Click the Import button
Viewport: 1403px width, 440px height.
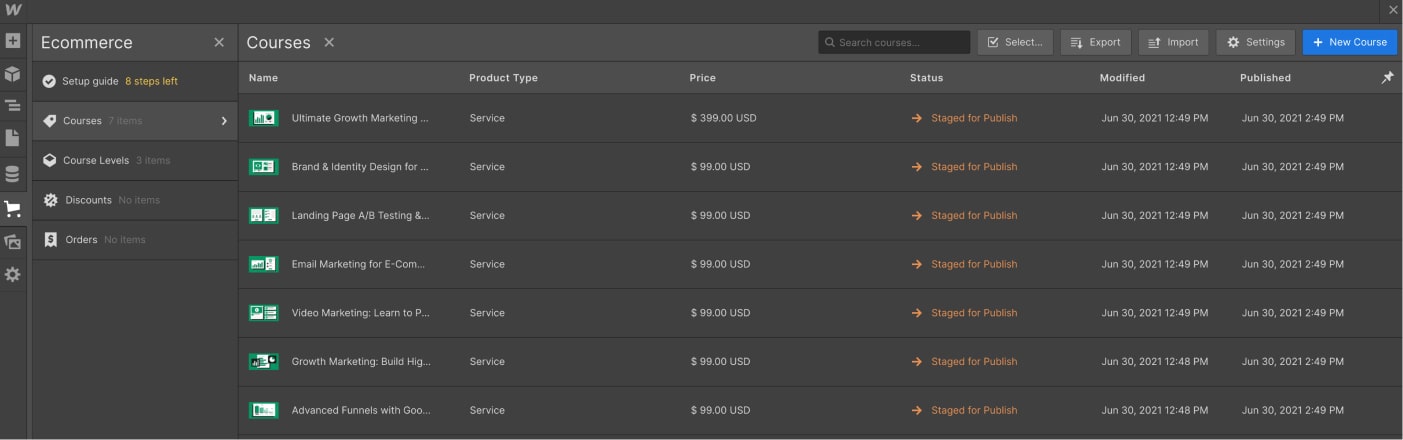[x=1173, y=42]
